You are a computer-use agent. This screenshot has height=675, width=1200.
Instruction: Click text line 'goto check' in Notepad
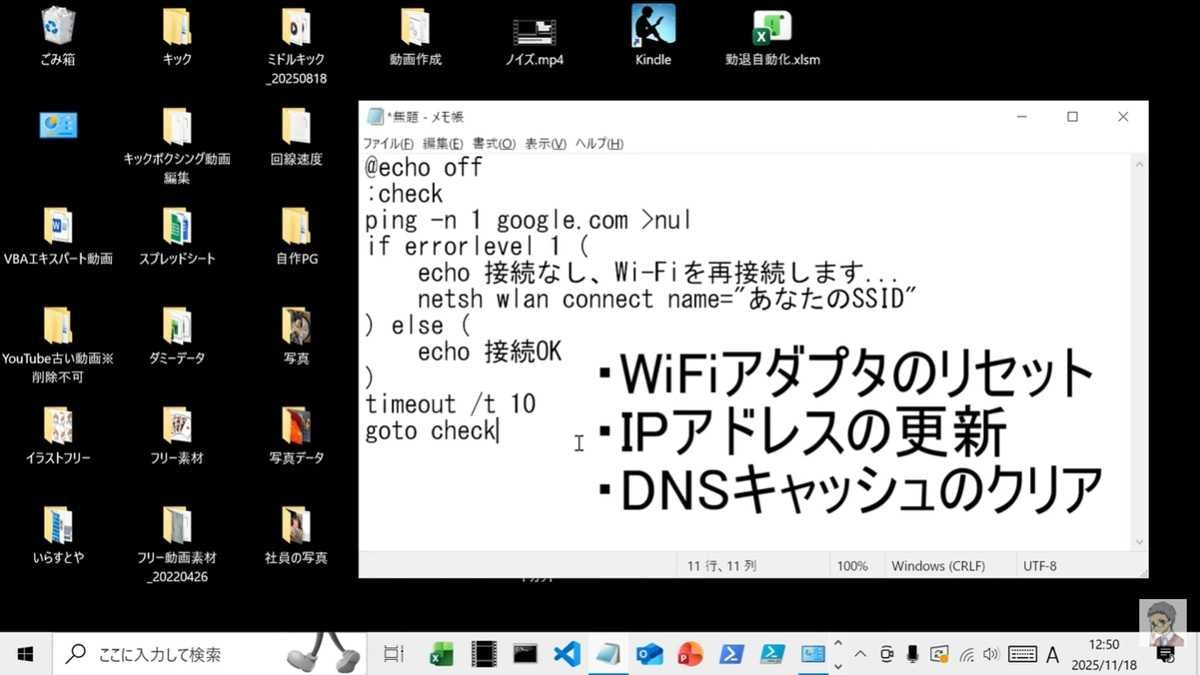click(431, 431)
